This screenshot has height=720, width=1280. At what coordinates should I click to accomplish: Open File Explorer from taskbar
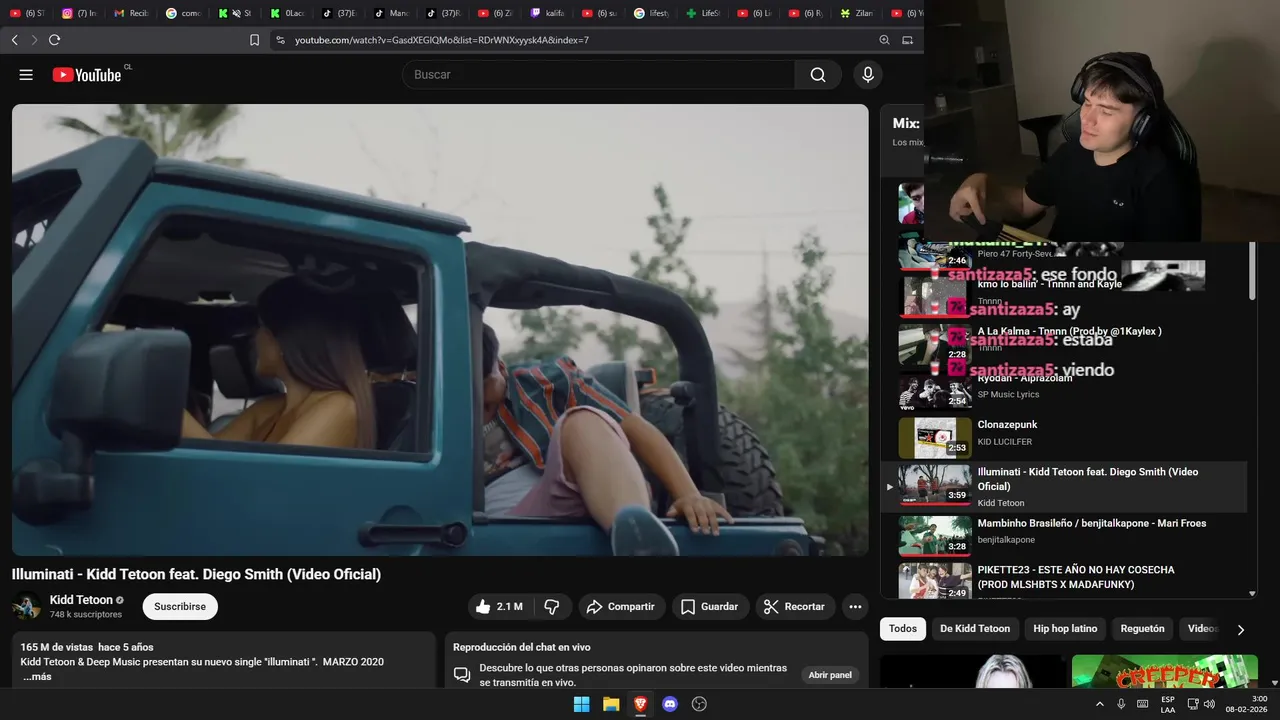(x=611, y=704)
